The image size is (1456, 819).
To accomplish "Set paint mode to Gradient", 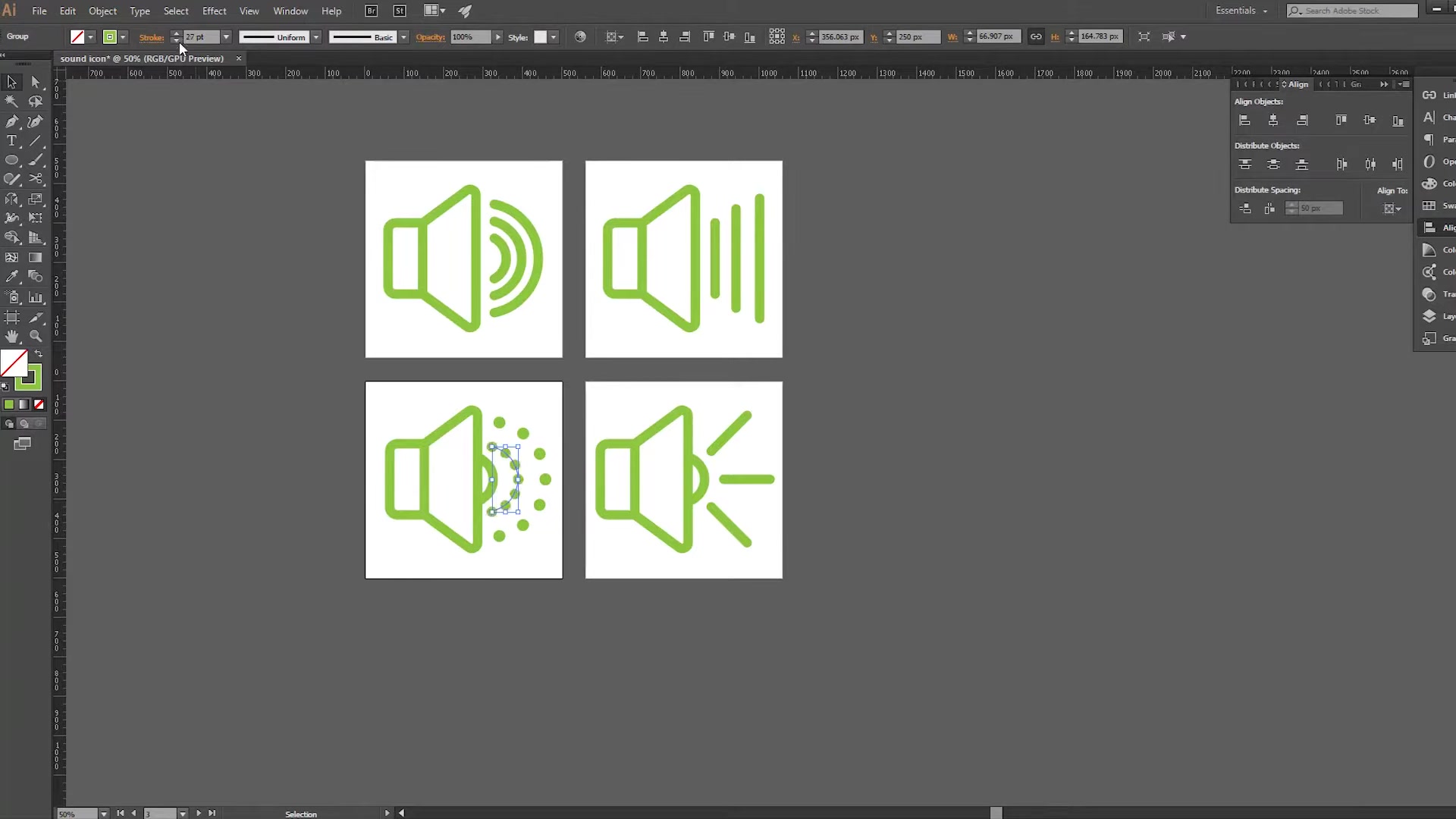I will tap(24, 404).
